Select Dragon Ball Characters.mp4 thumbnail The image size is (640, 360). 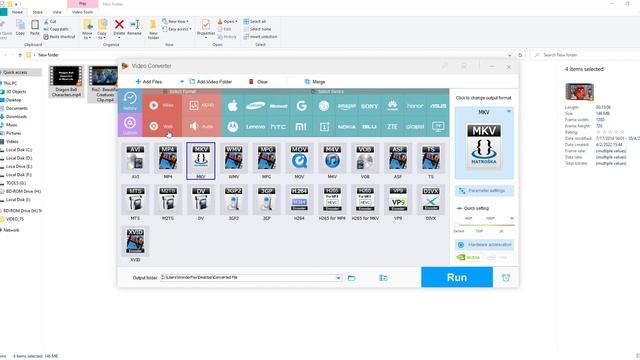[x=66, y=82]
